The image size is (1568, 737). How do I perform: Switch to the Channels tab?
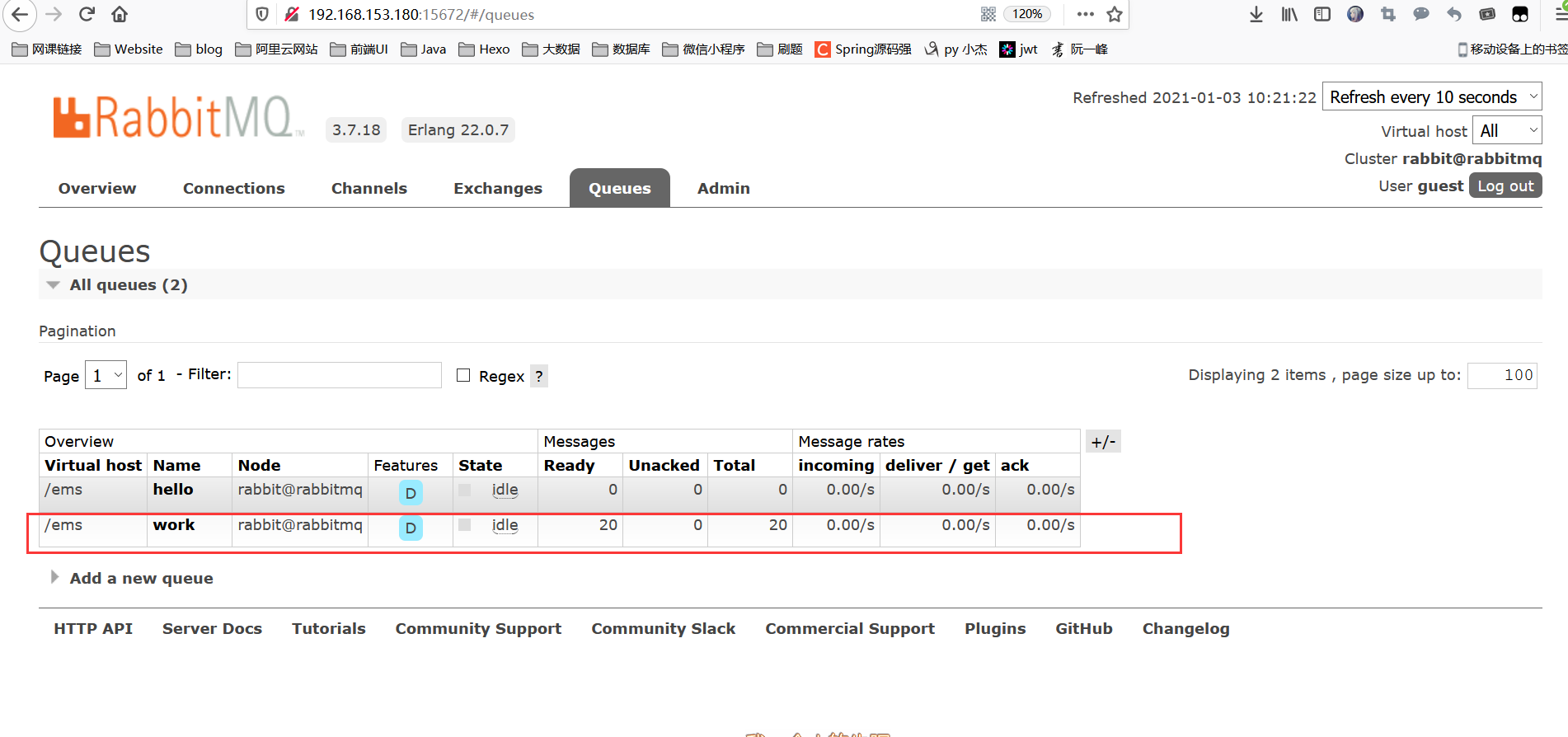pyautogui.click(x=369, y=188)
